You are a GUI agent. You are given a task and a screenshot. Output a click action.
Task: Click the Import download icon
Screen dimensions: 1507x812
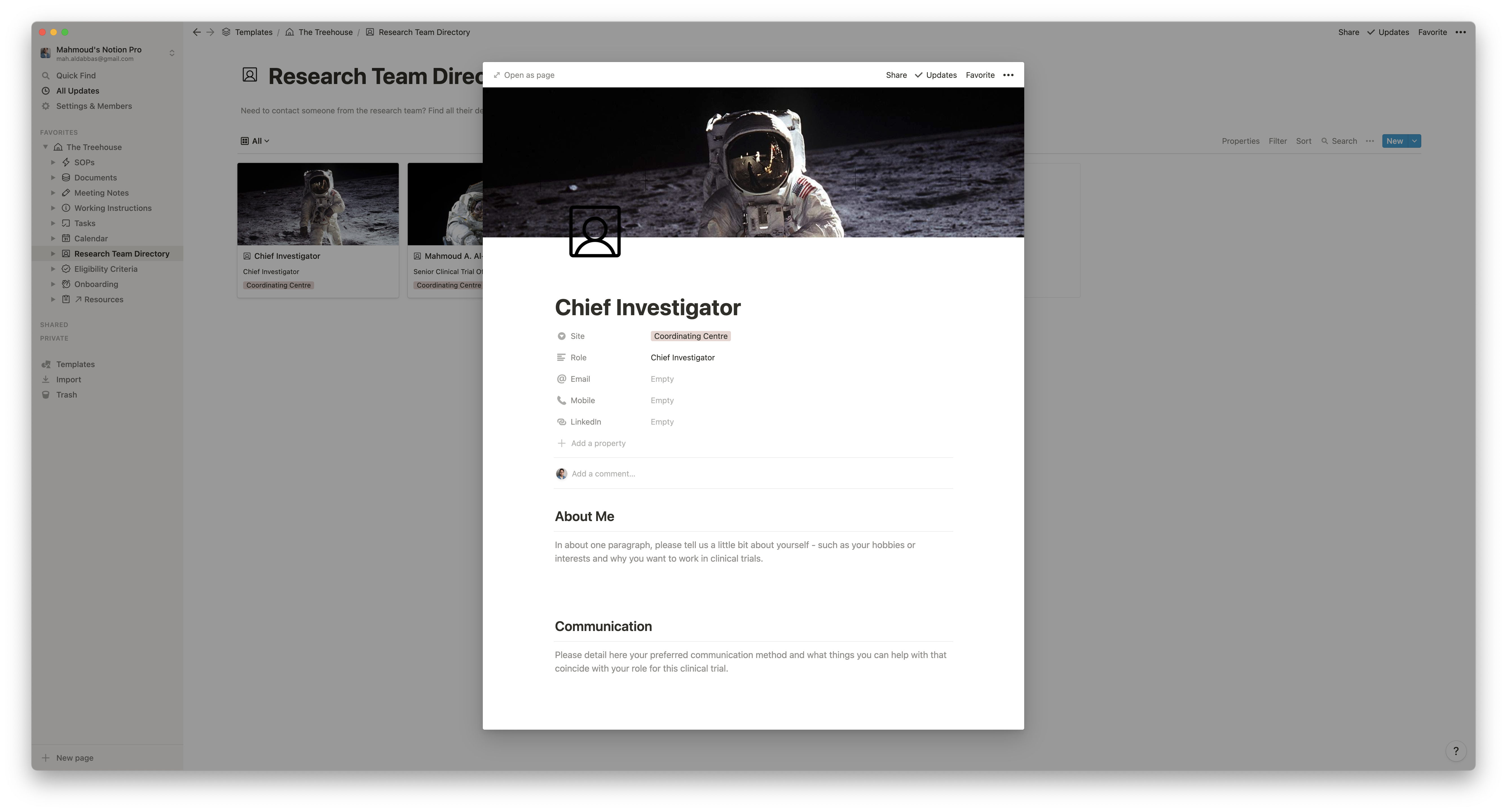[x=46, y=380]
